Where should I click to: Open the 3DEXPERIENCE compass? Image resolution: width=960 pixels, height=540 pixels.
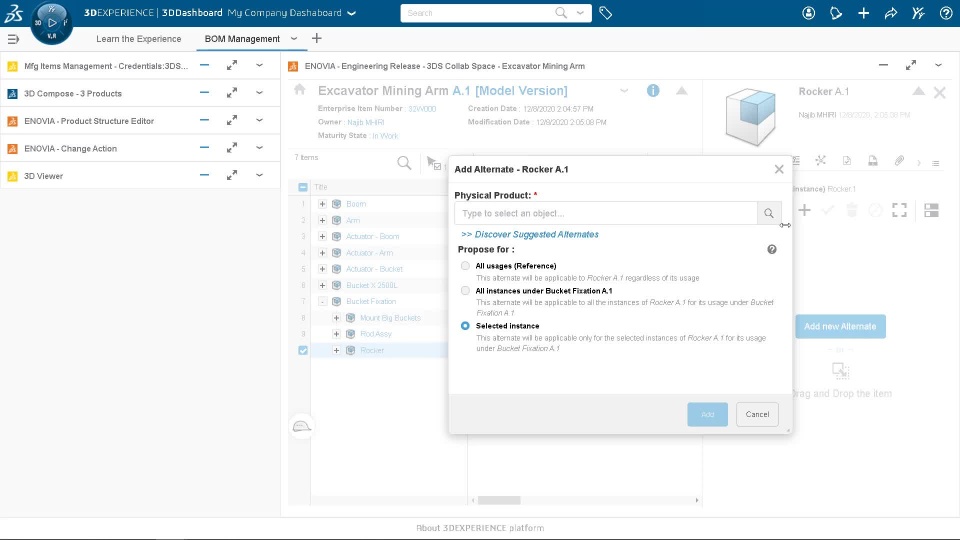(x=51, y=23)
